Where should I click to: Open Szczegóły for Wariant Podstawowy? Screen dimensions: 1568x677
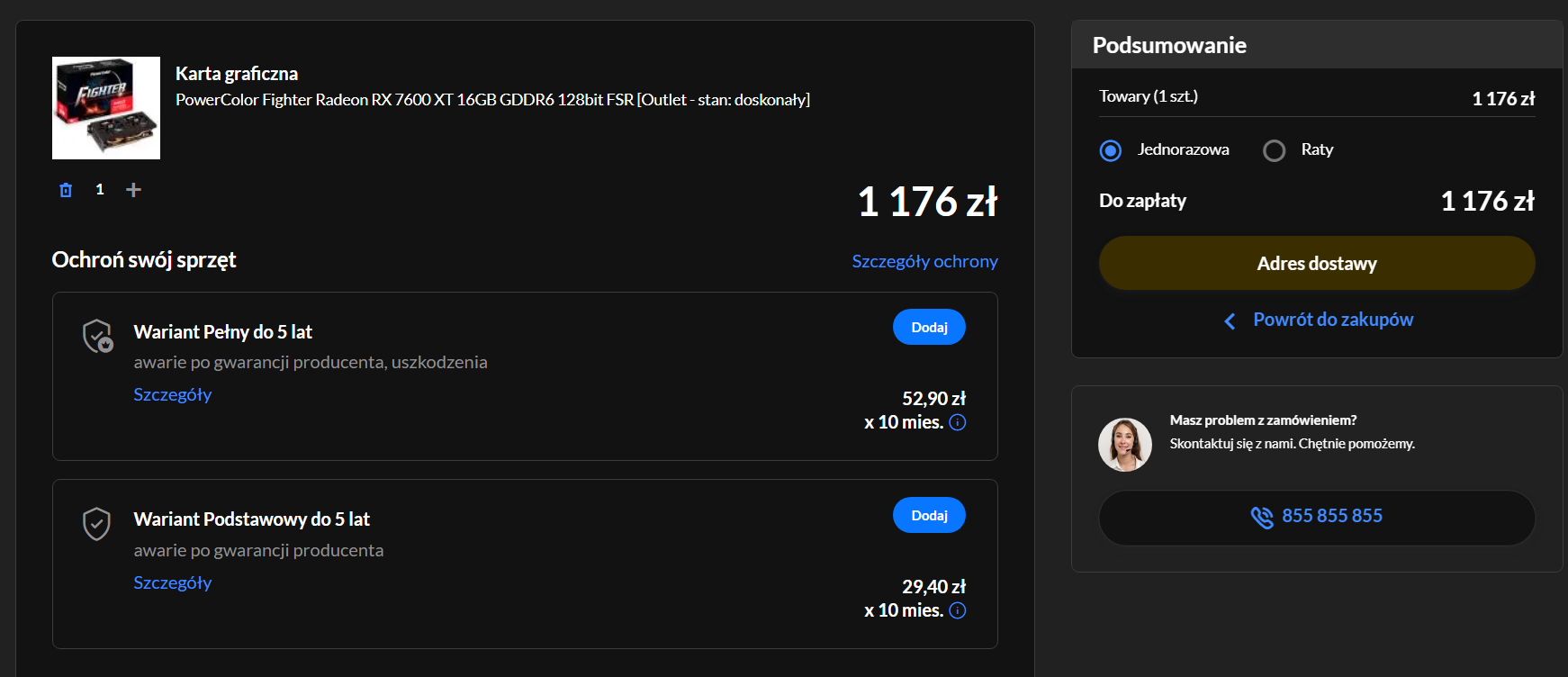[173, 582]
